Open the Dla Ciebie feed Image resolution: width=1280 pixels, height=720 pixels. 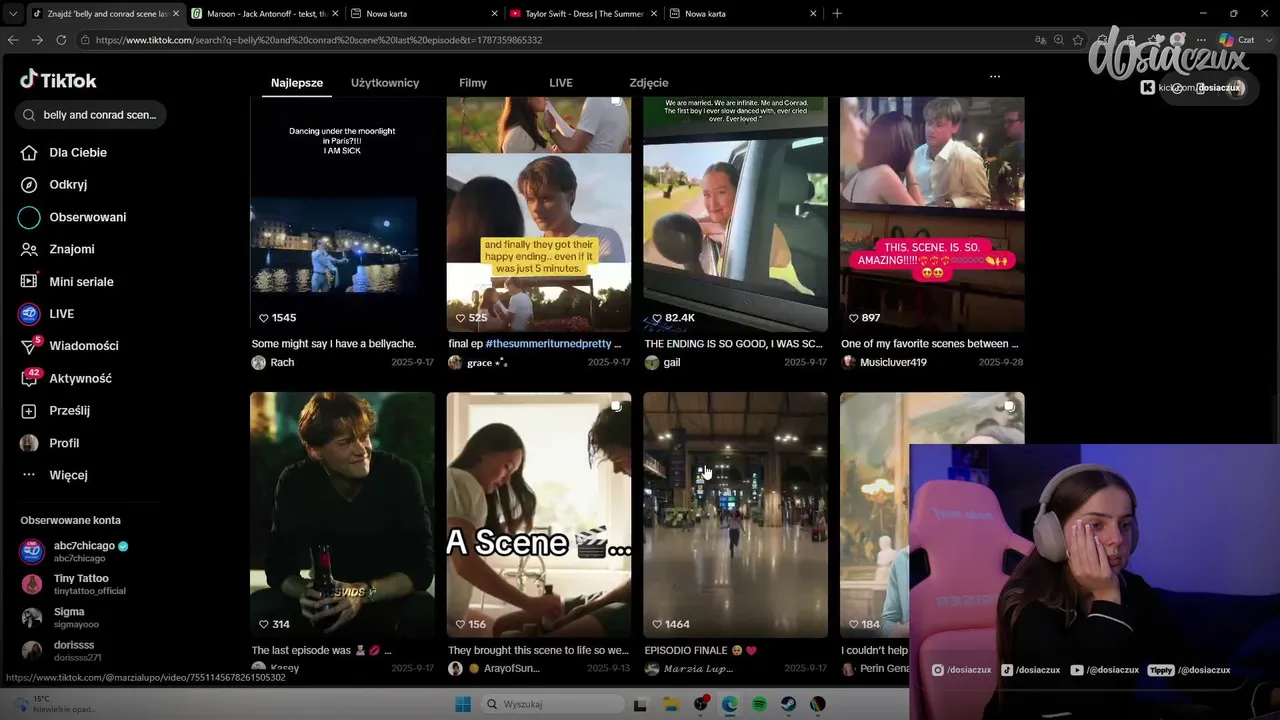78,152
